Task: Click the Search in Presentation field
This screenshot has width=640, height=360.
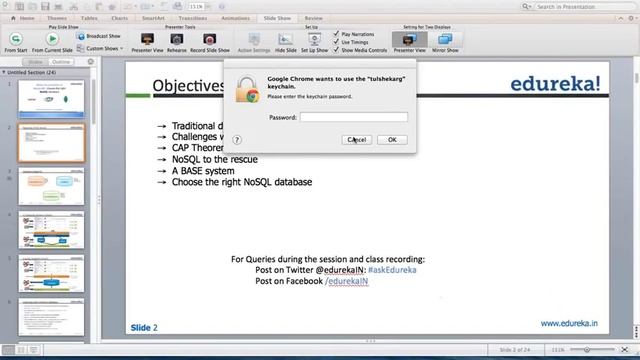Action: tap(584, 7)
